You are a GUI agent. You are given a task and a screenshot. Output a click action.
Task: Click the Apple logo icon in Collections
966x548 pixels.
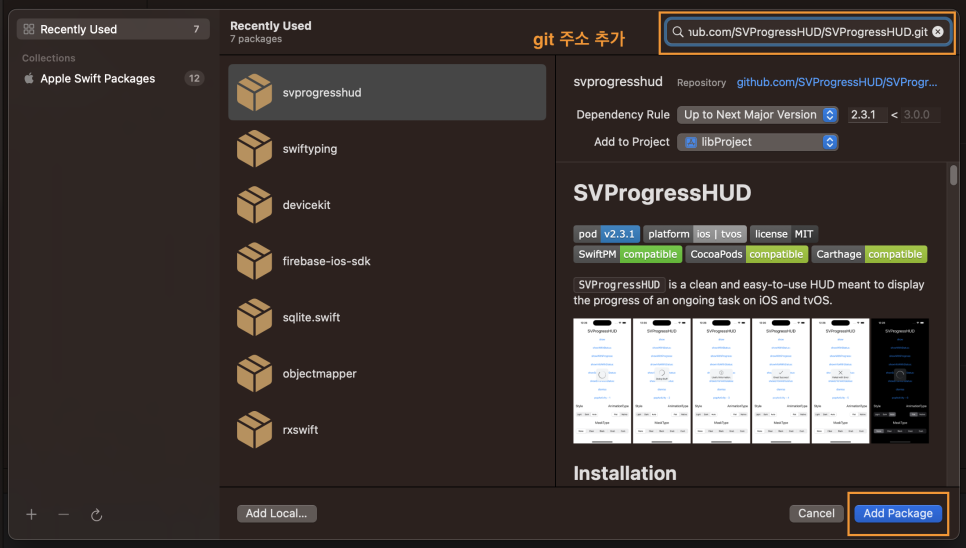tap(29, 78)
